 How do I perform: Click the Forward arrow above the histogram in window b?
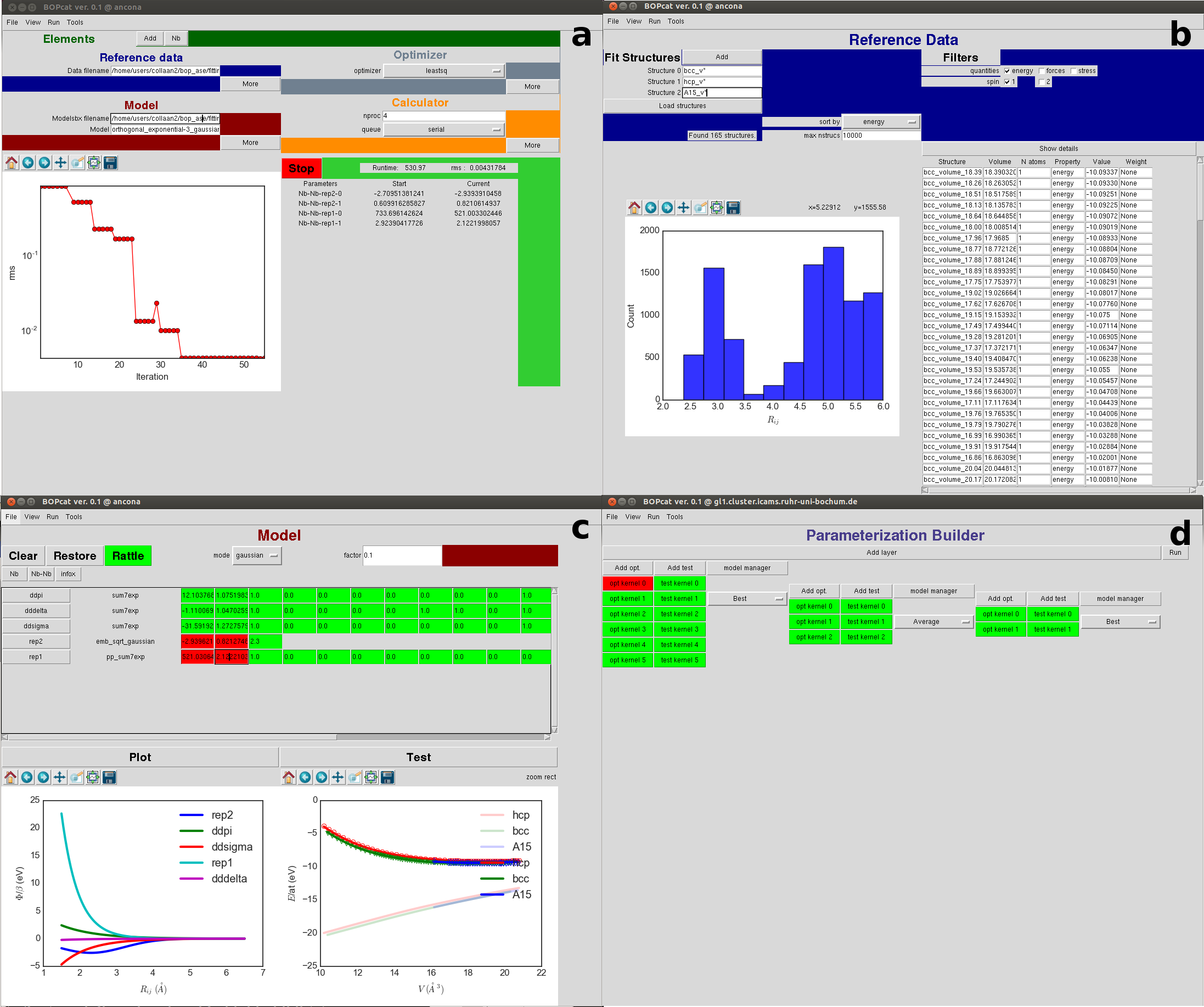tap(667, 207)
